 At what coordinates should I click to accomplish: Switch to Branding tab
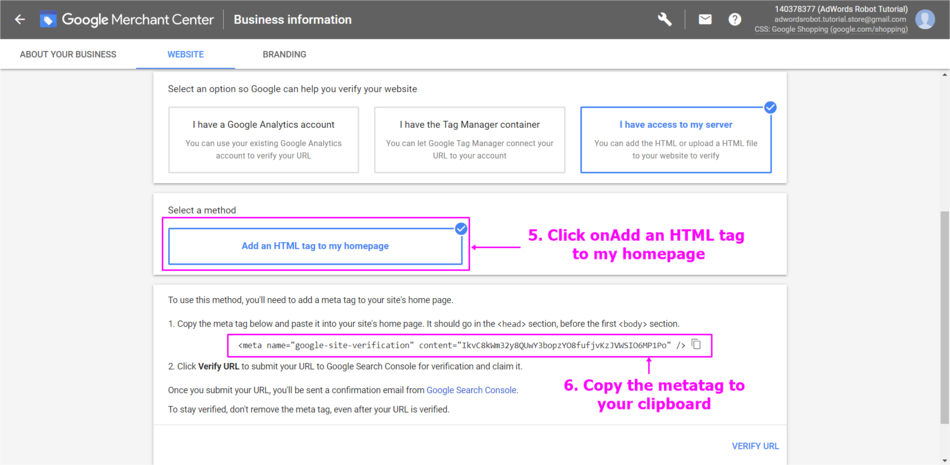click(x=284, y=54)
